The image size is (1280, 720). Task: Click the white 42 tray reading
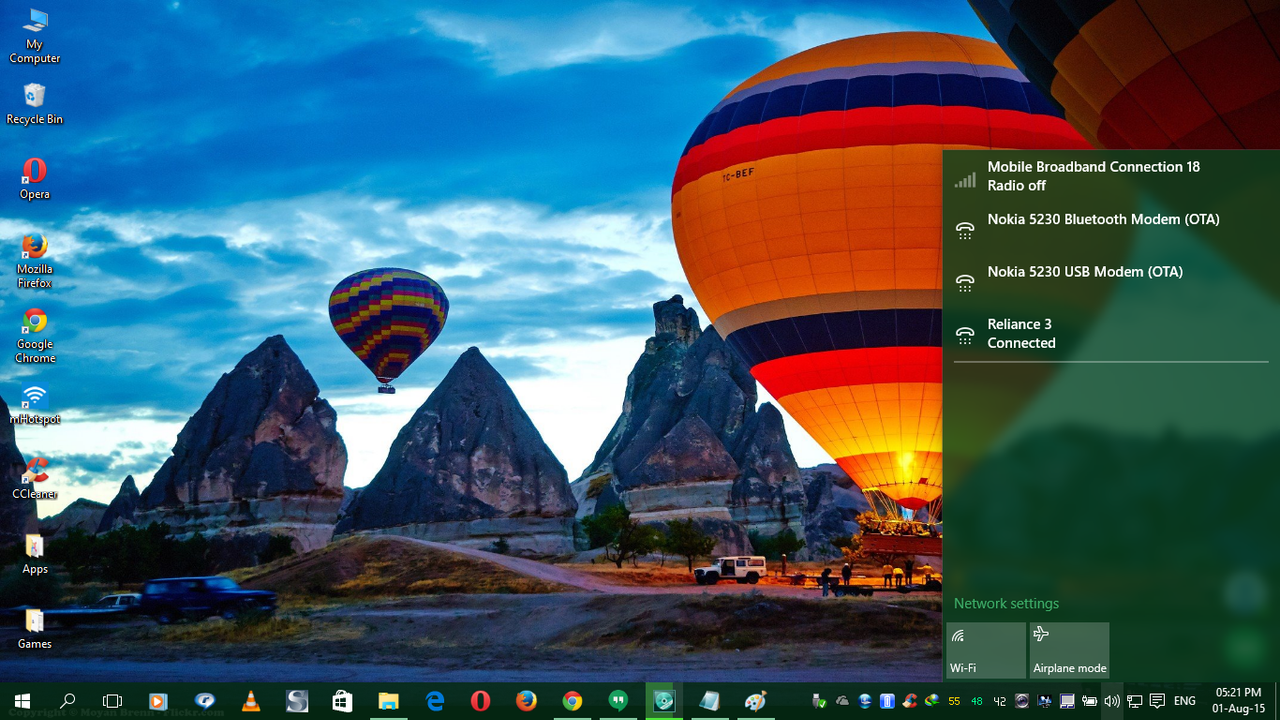(999, 701)
